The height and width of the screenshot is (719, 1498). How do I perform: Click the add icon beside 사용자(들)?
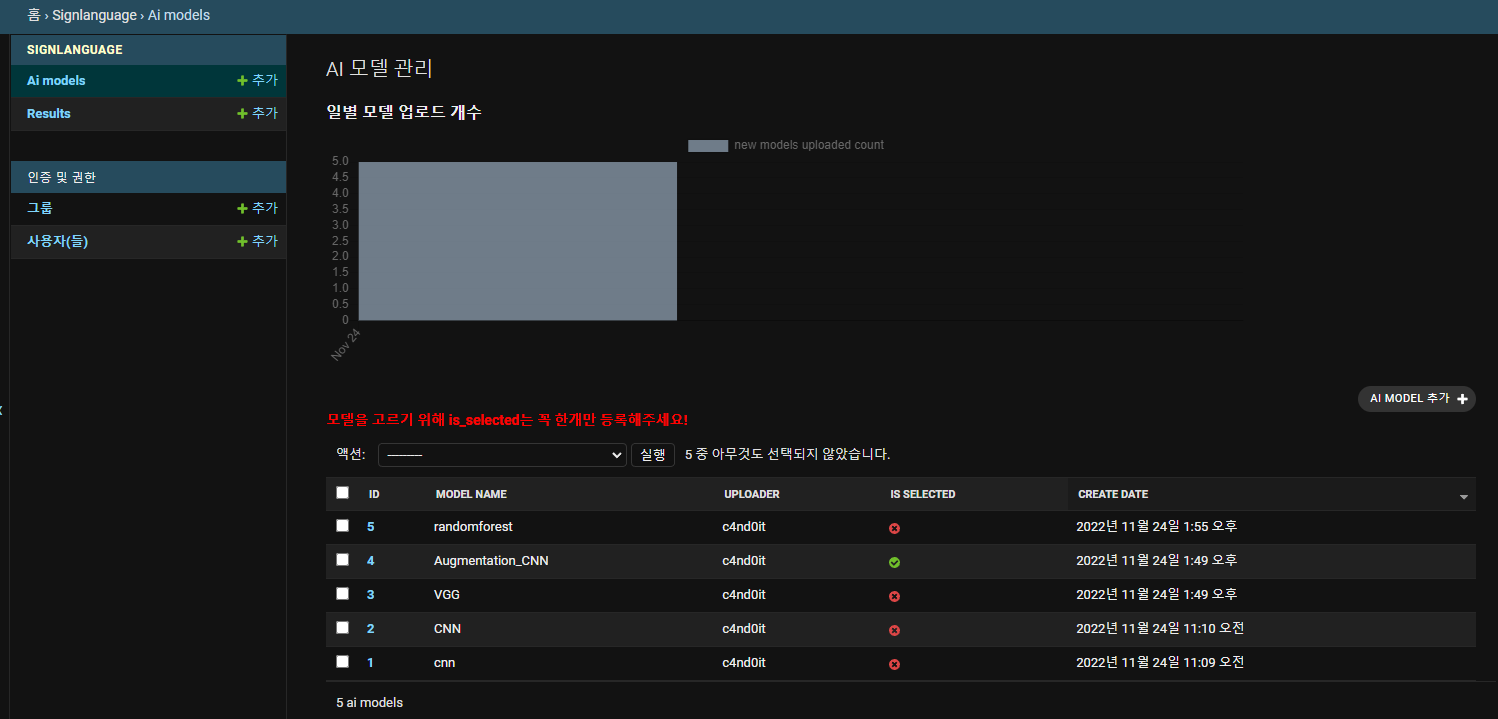(x=241, y=241)
